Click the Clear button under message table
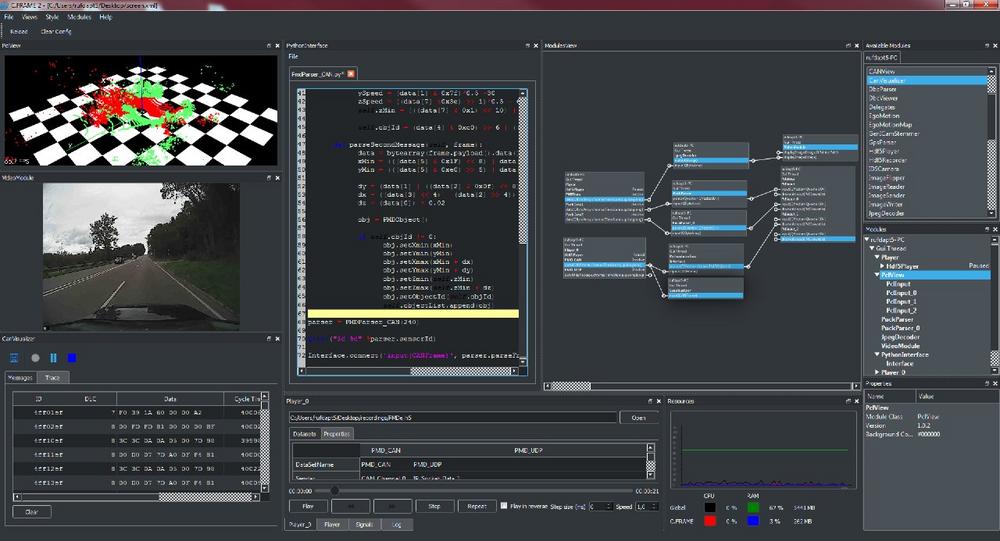 tap(31, 511)
